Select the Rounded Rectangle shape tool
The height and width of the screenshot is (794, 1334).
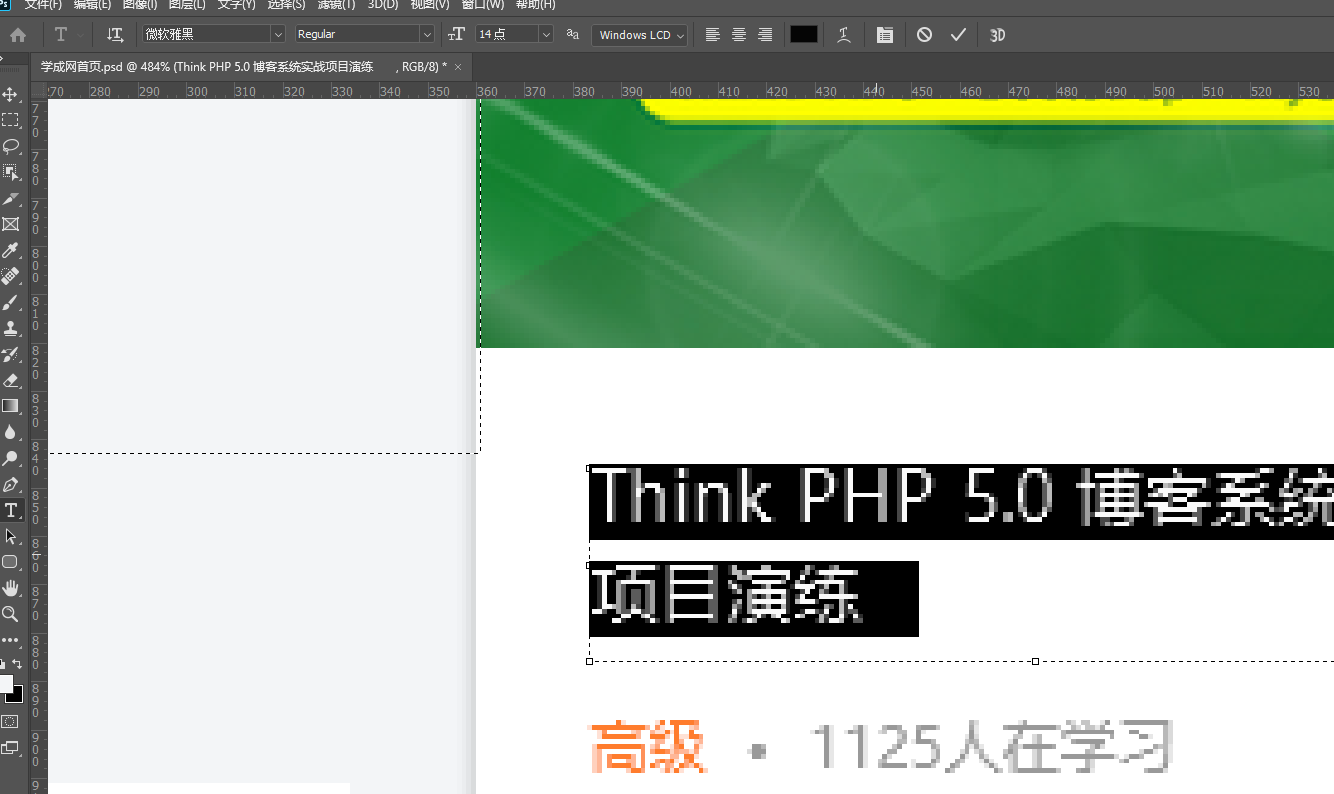(x=10, y=562)
